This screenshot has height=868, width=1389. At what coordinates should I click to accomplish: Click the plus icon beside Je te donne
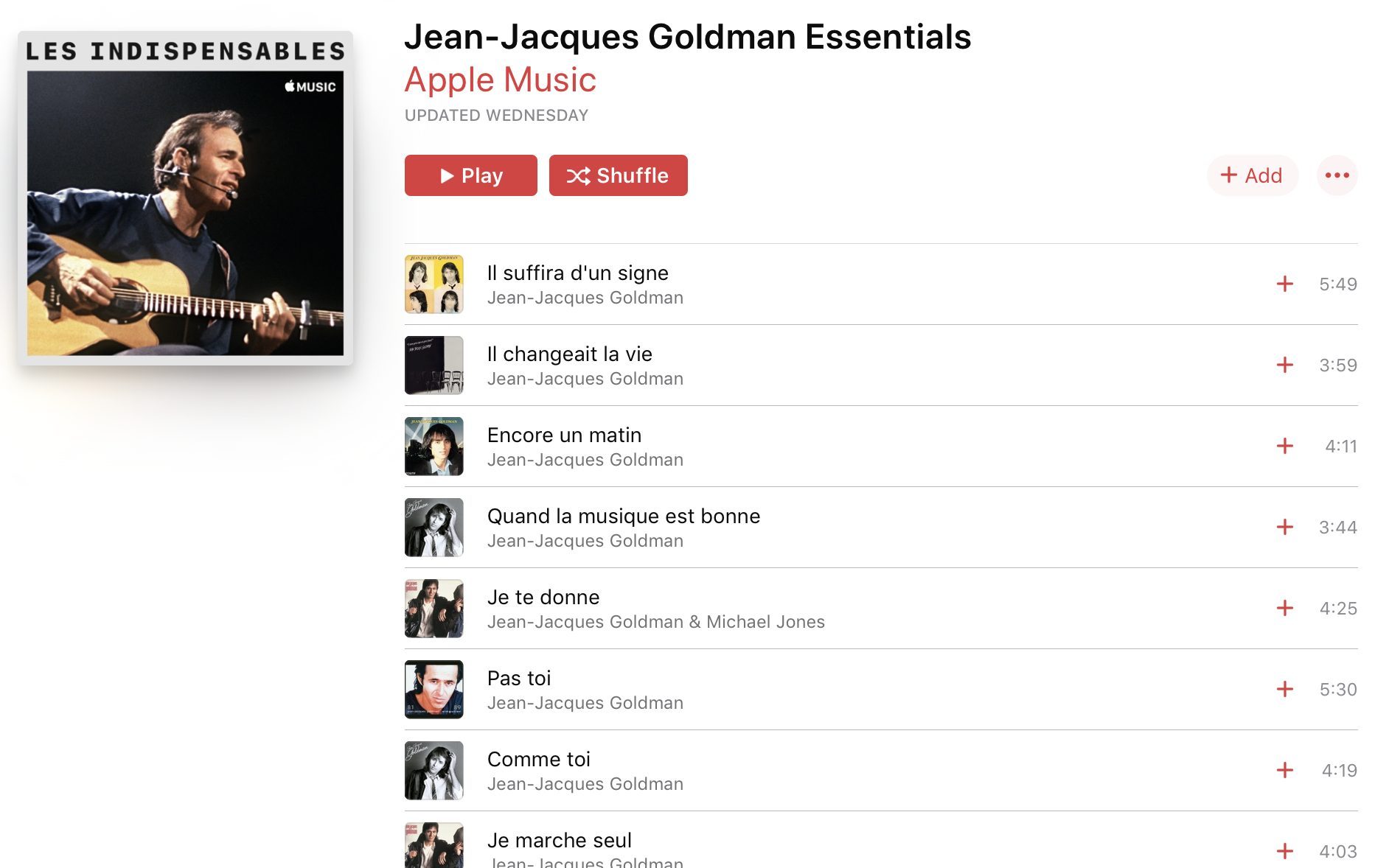click(1284, 608)
